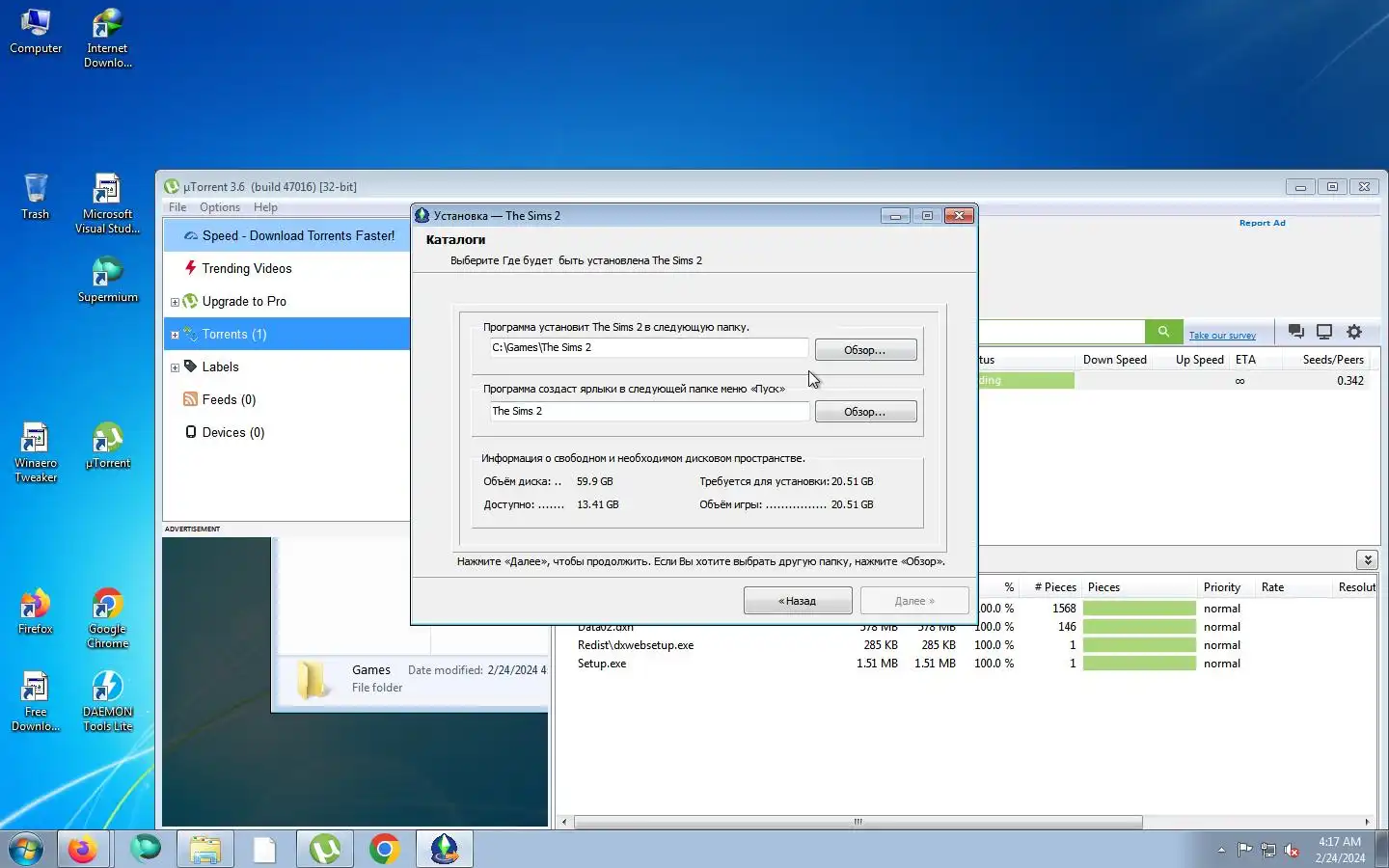Open Free Download Manager desktop shortcut

36,701
